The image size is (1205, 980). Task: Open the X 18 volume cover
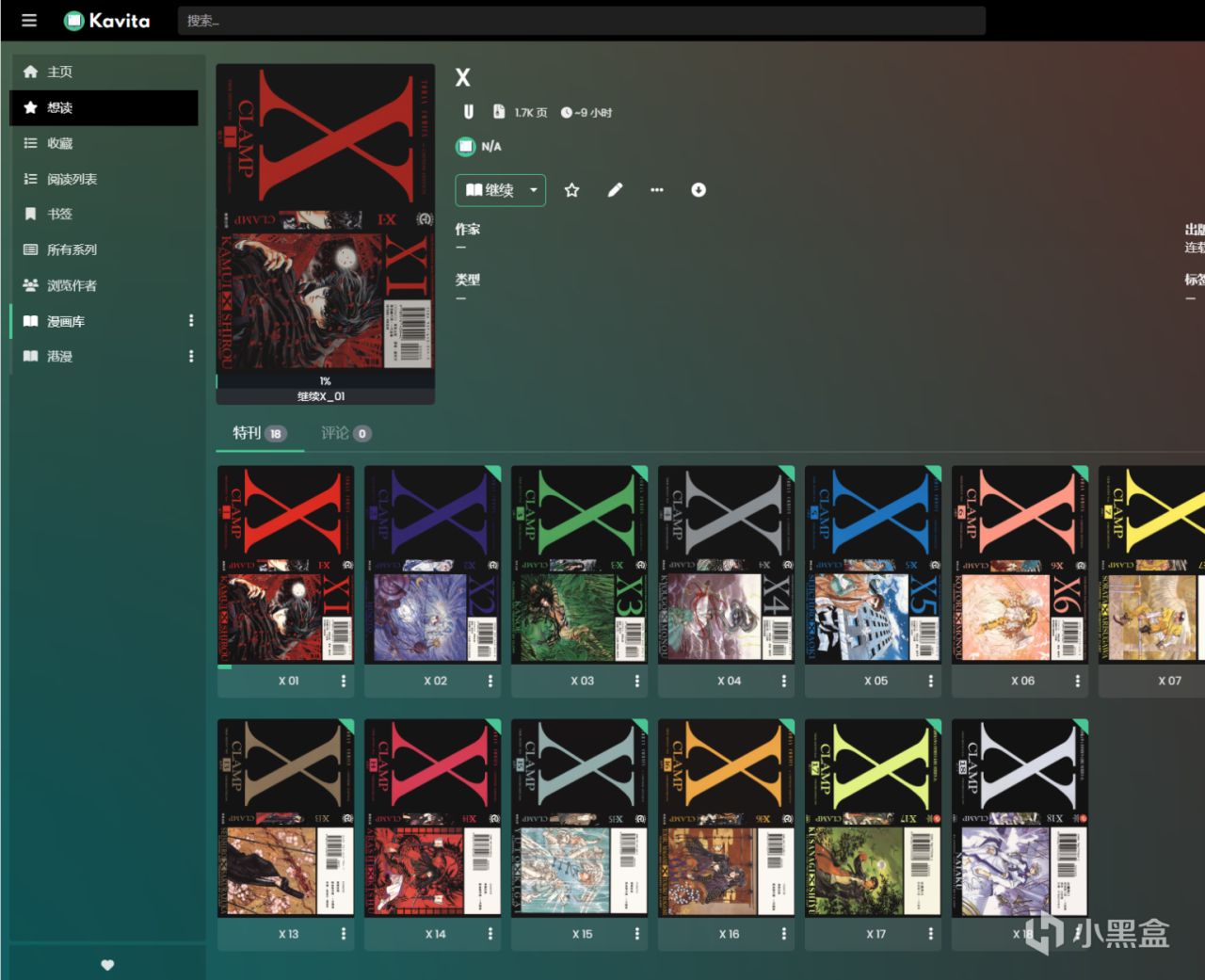pos(1020,818)
